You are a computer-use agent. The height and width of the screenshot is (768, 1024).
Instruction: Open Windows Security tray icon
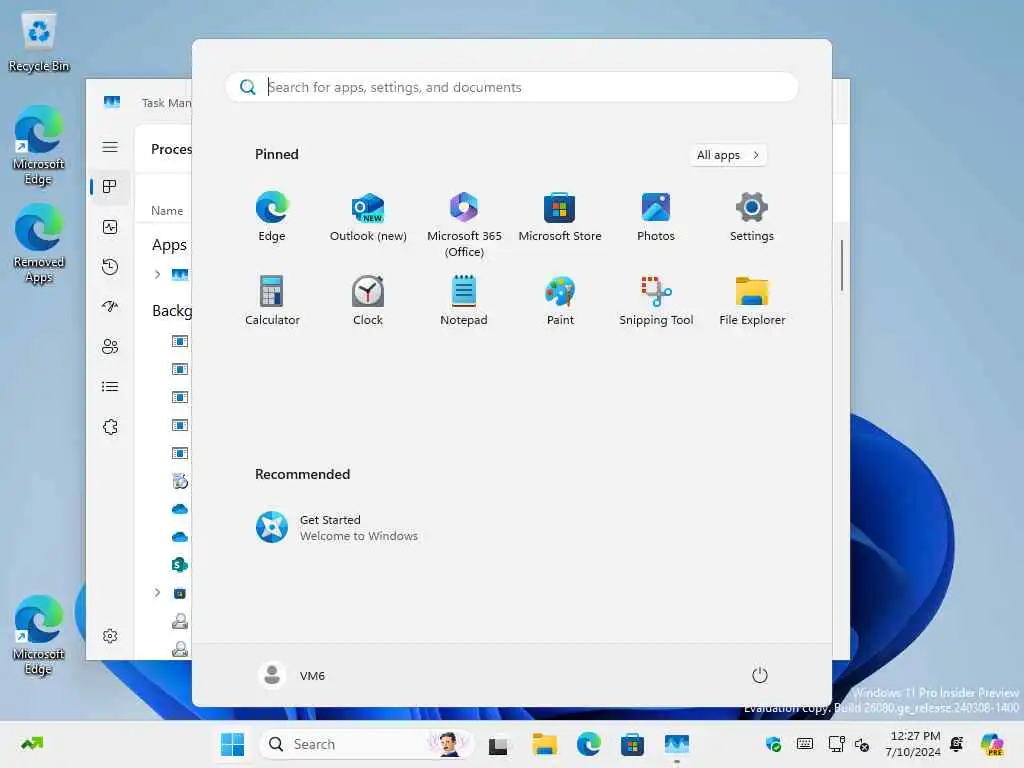point(773,744)
